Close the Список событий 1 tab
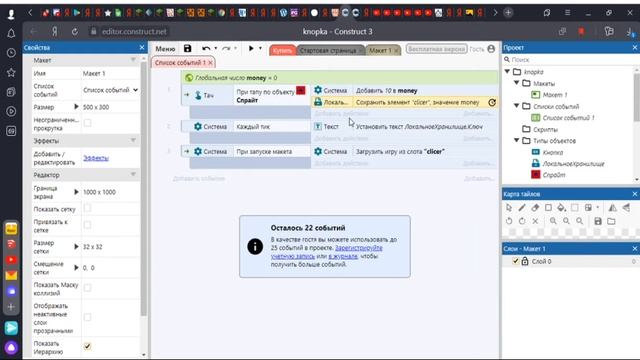This screenshot has height=360, width=640. point(211,63)
